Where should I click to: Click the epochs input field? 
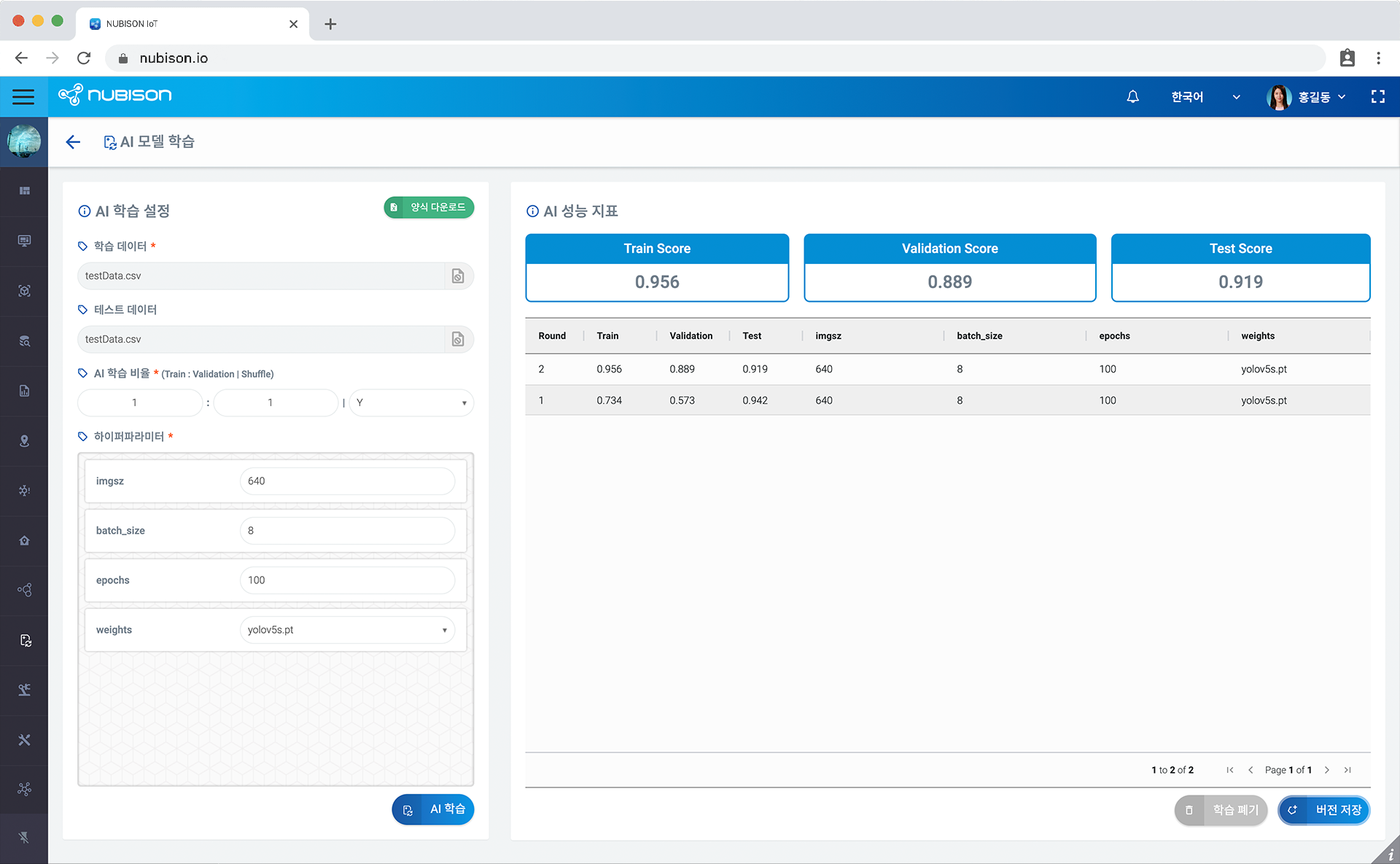(x=347, y=580)
